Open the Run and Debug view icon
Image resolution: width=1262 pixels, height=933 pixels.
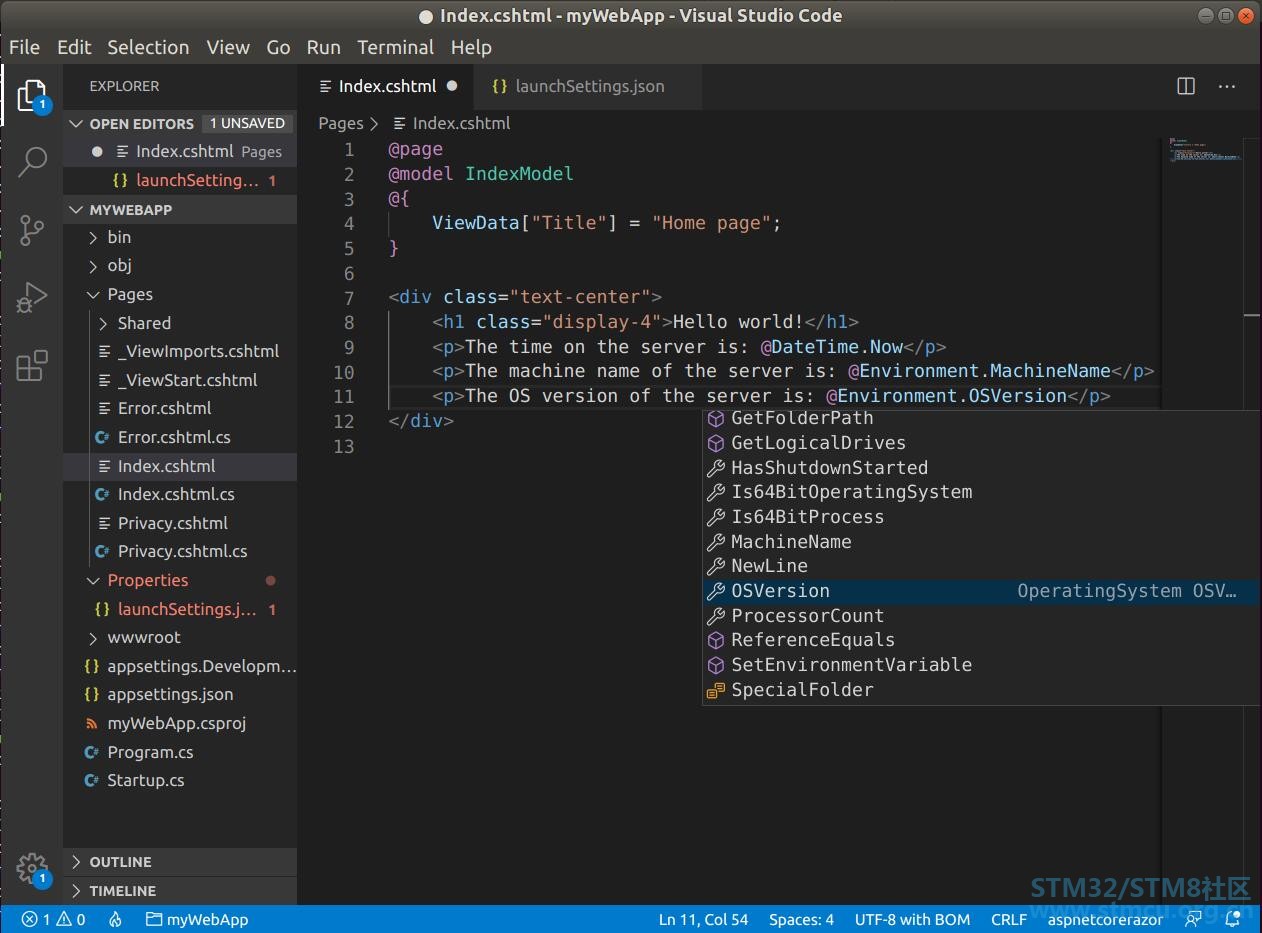click(32, 298)
